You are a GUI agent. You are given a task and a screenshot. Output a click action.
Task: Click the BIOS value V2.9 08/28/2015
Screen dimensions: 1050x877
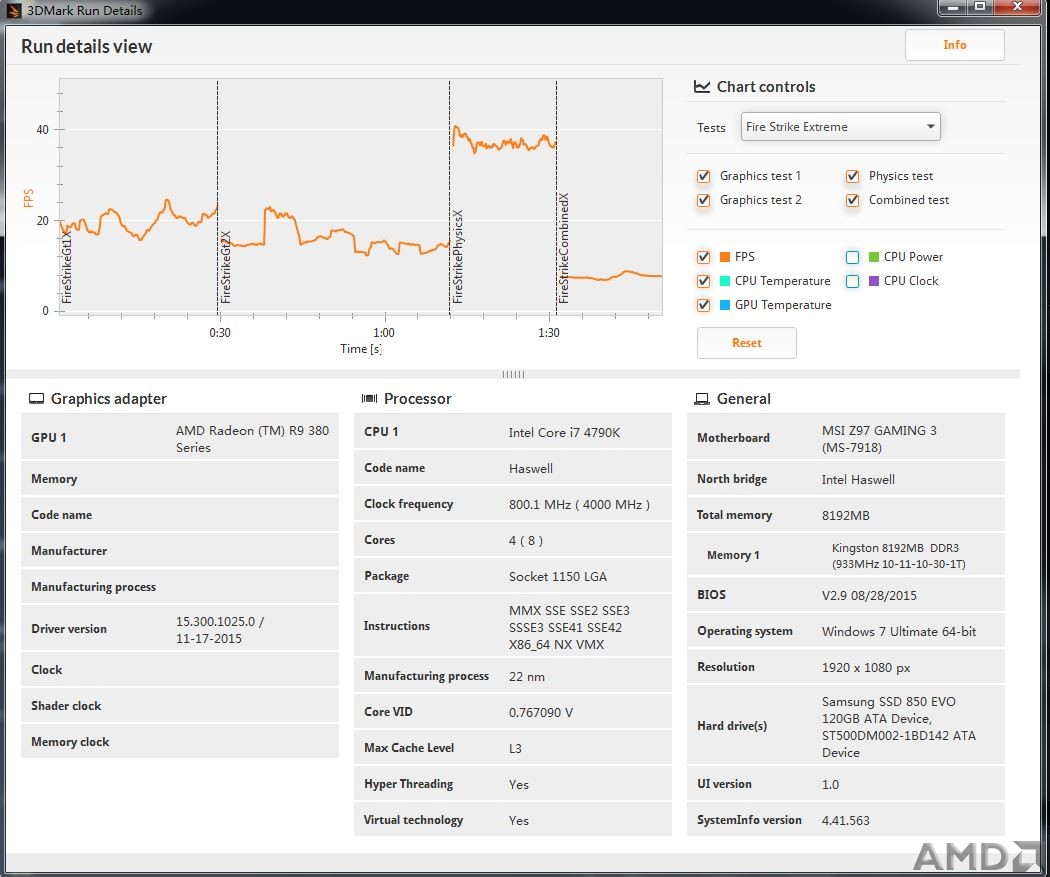(x=869, y=596)
